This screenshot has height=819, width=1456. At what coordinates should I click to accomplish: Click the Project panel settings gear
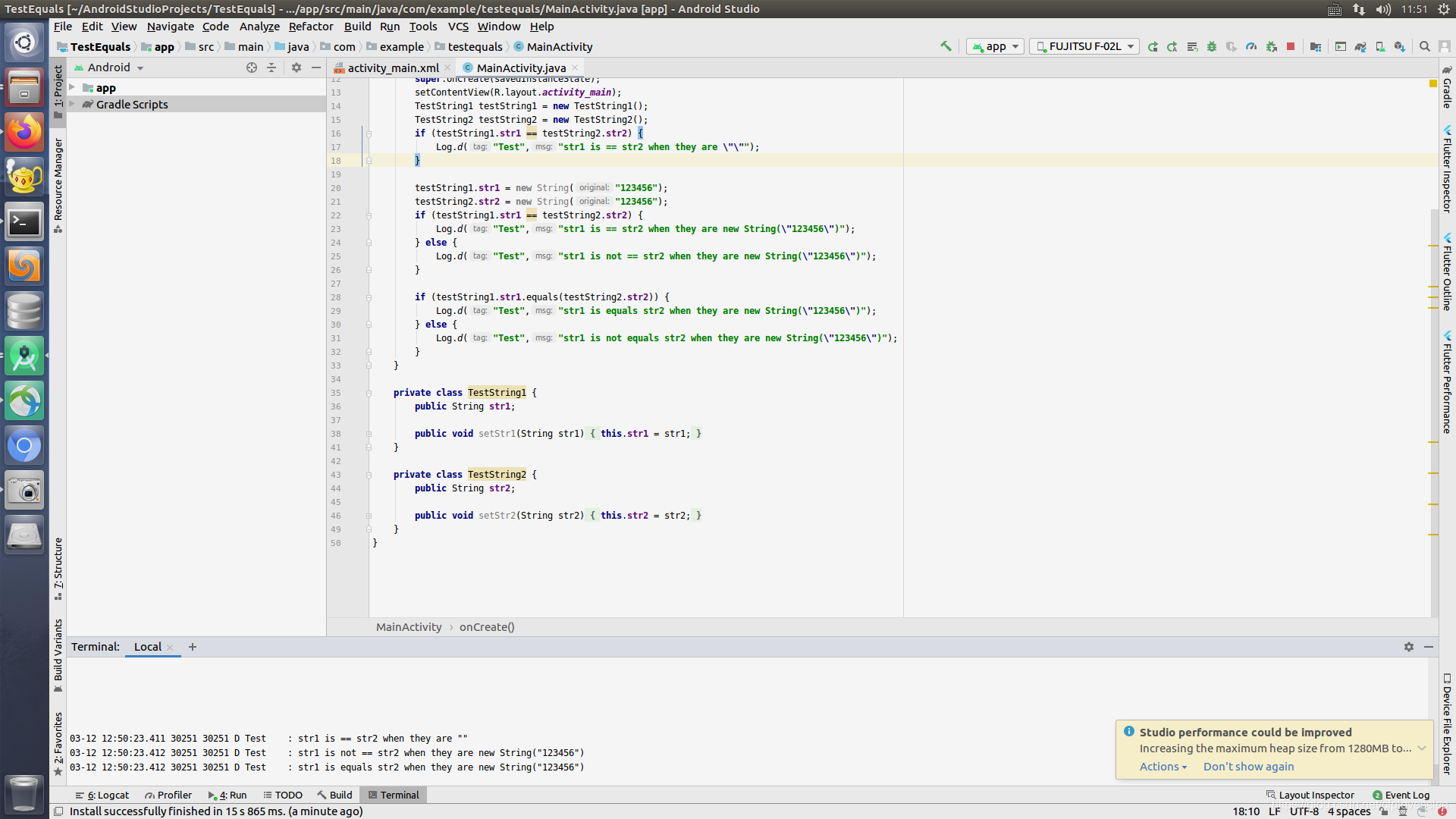297,67
